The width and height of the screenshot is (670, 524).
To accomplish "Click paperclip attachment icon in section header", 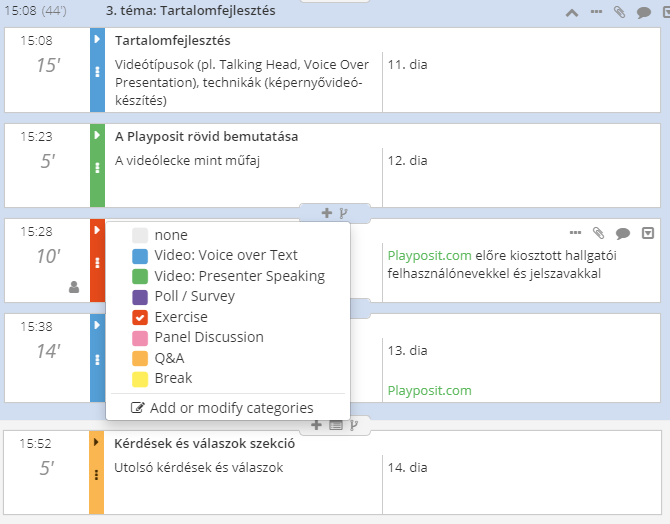I will (x=620, y=12).
